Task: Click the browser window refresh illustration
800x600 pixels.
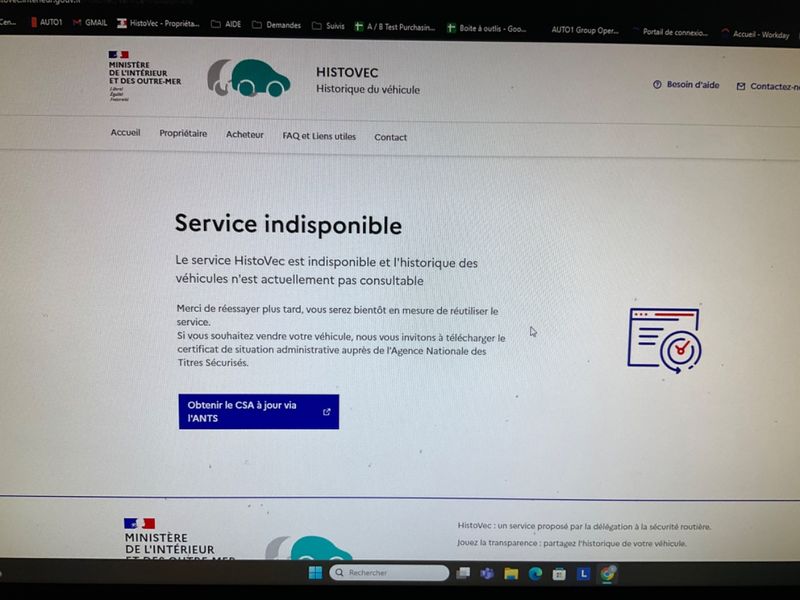Action: coord(664,339)
